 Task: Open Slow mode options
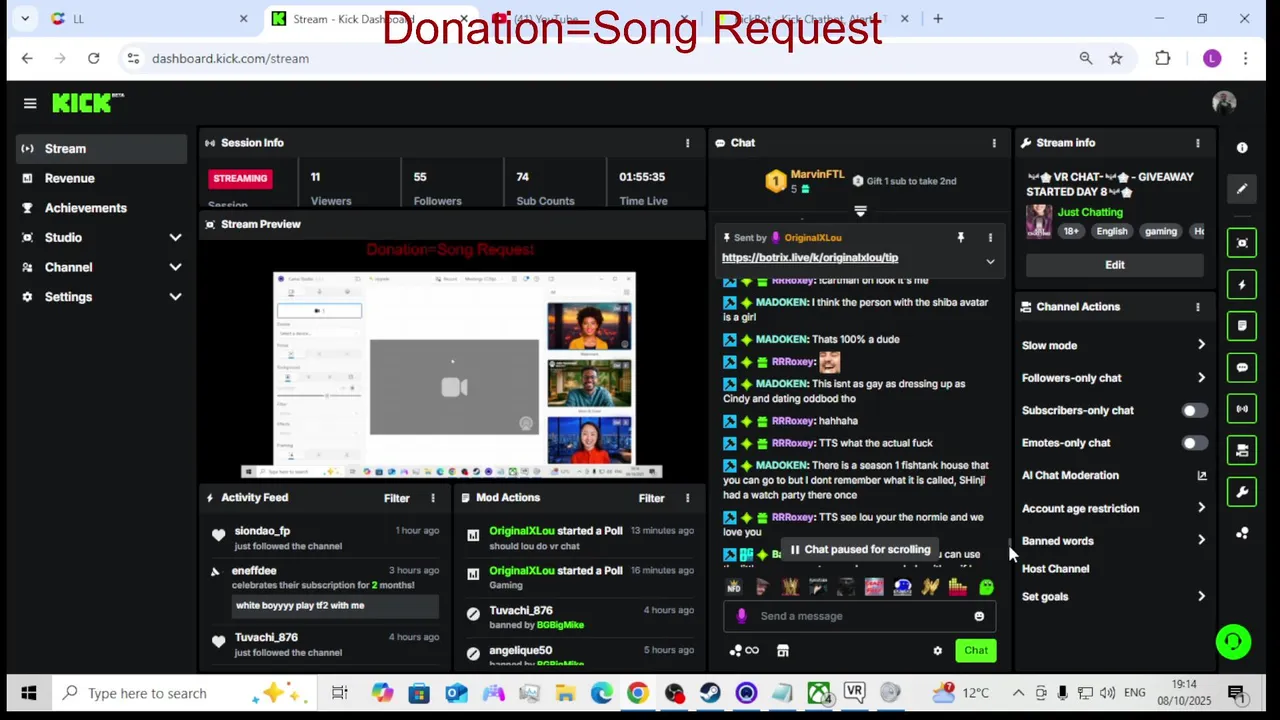click(1114, 345)
